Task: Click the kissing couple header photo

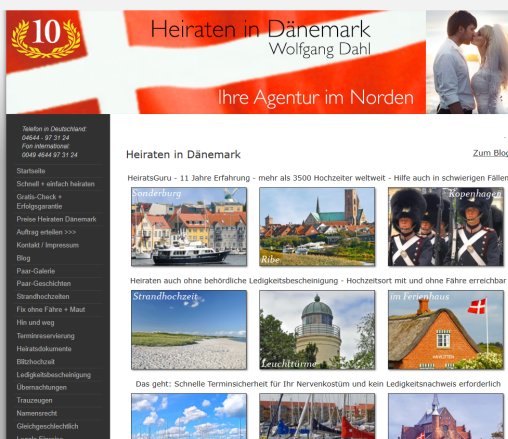Action: pos(467,62)
